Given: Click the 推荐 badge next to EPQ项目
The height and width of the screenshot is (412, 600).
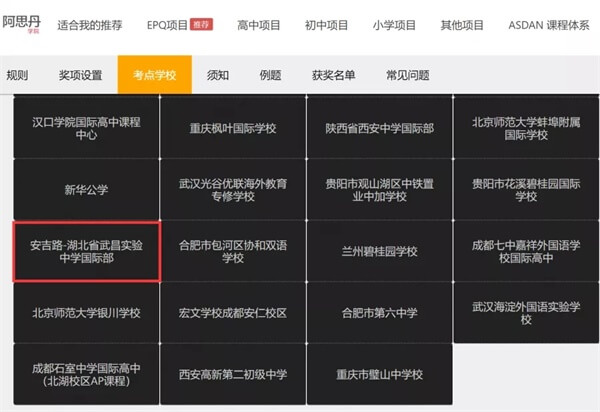Looking at the screenshot, I should tap(201, 24).
